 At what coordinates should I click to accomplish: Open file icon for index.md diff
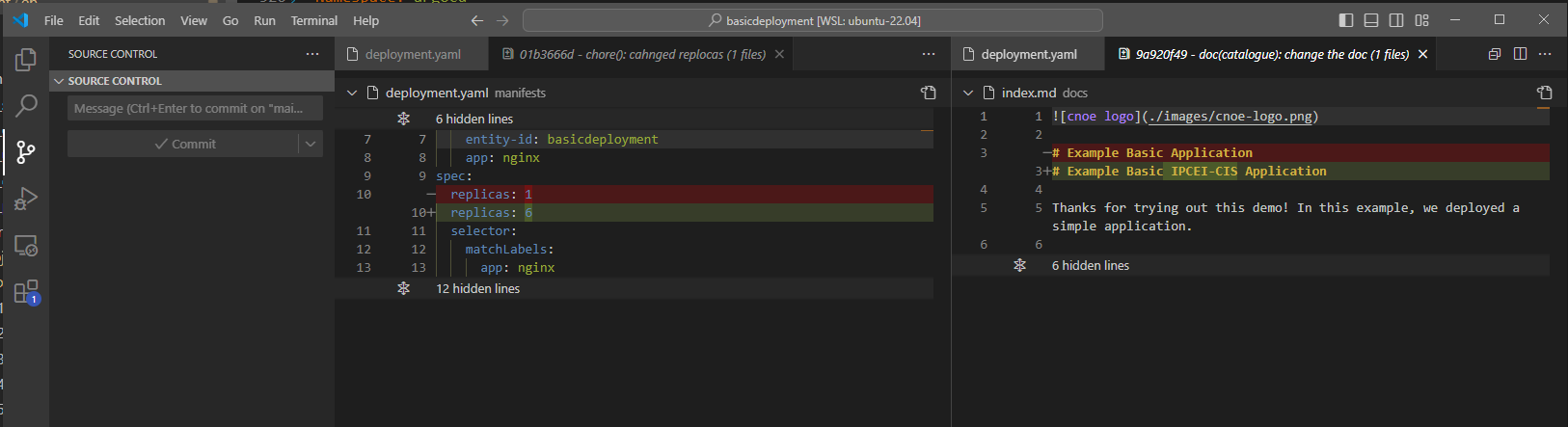(x=1544, y=93)
